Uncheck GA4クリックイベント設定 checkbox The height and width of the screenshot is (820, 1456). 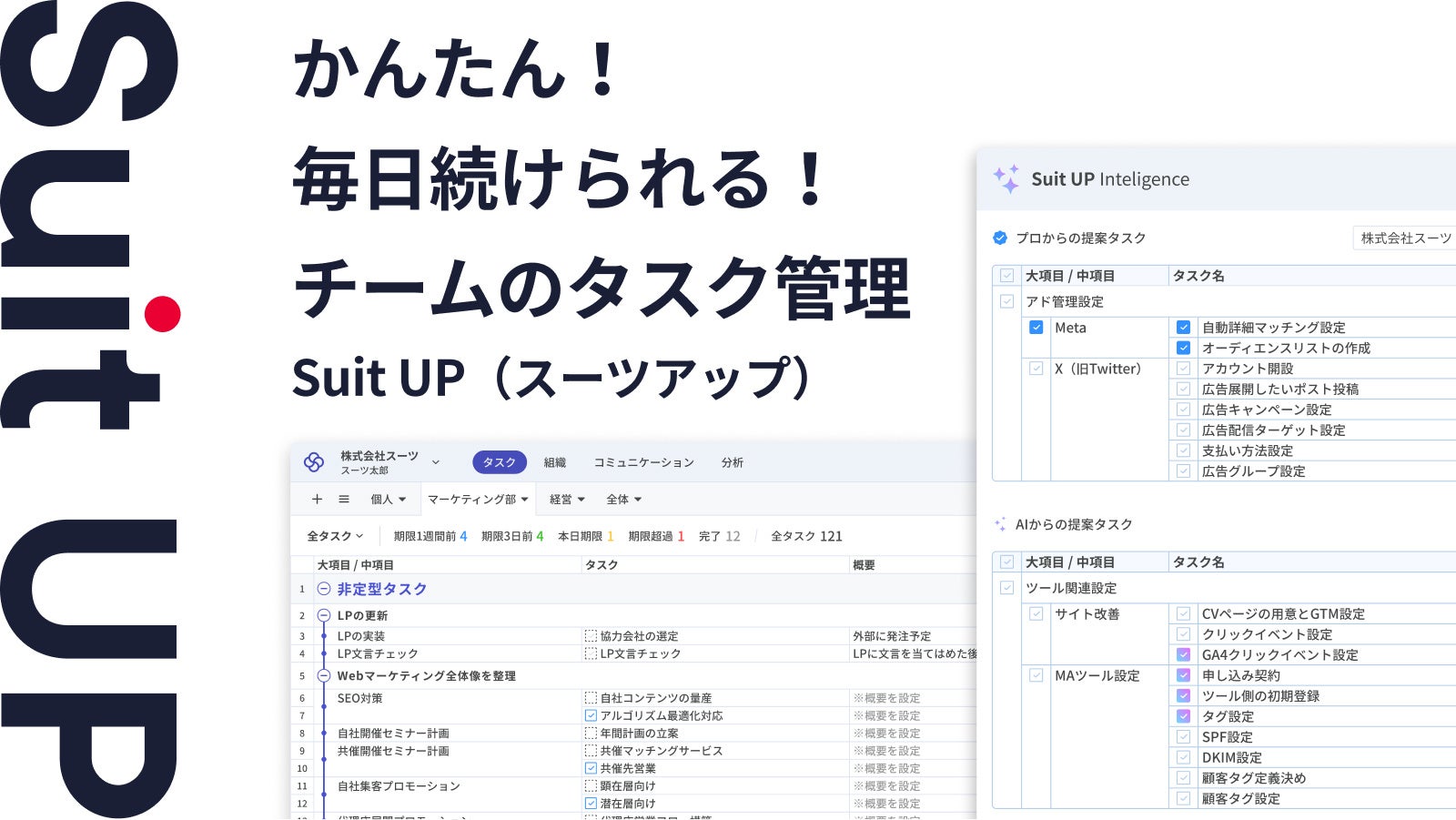coord(1183,655)
